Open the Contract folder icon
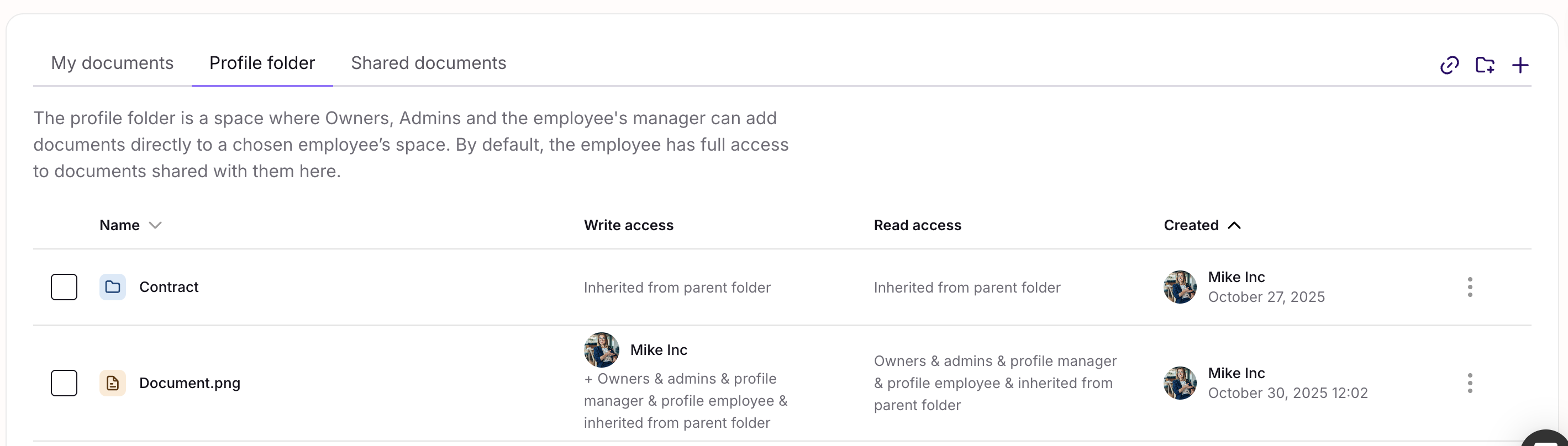Viewport: 1568px width, 446px height. (x=113, y=287)
